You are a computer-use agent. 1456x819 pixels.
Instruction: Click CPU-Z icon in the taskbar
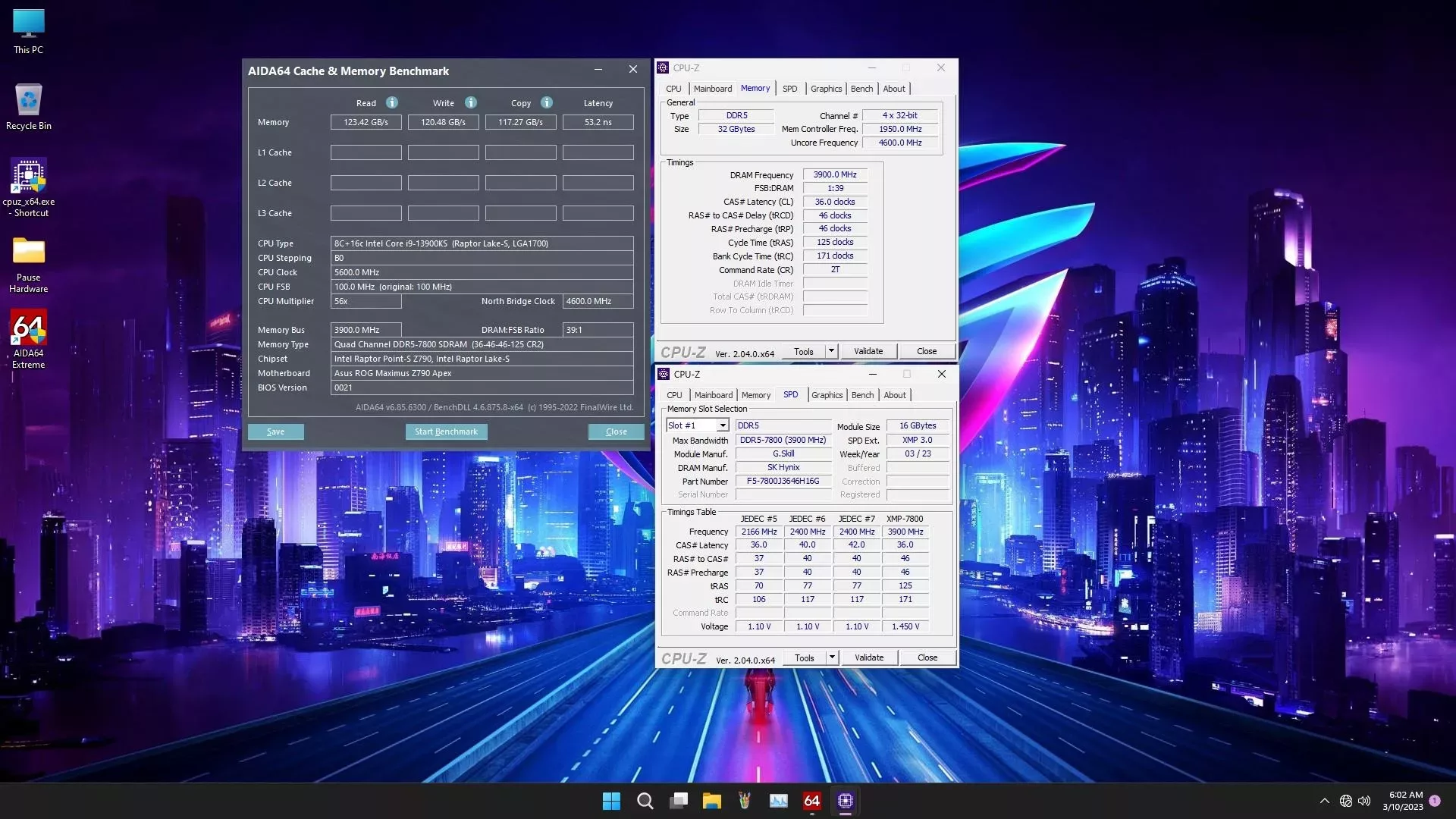point(846,801)
